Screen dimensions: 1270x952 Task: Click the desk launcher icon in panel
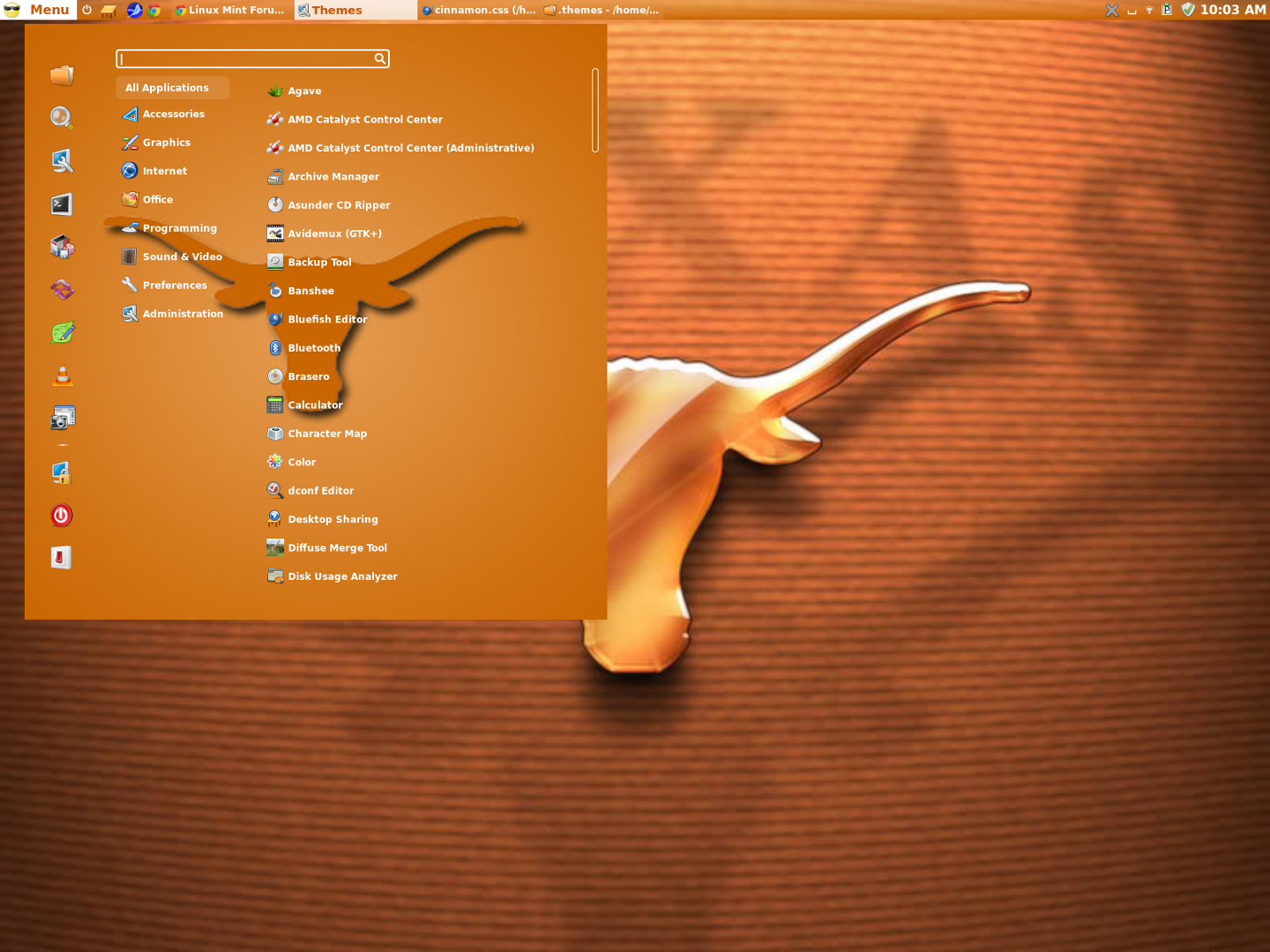point(108,11)
